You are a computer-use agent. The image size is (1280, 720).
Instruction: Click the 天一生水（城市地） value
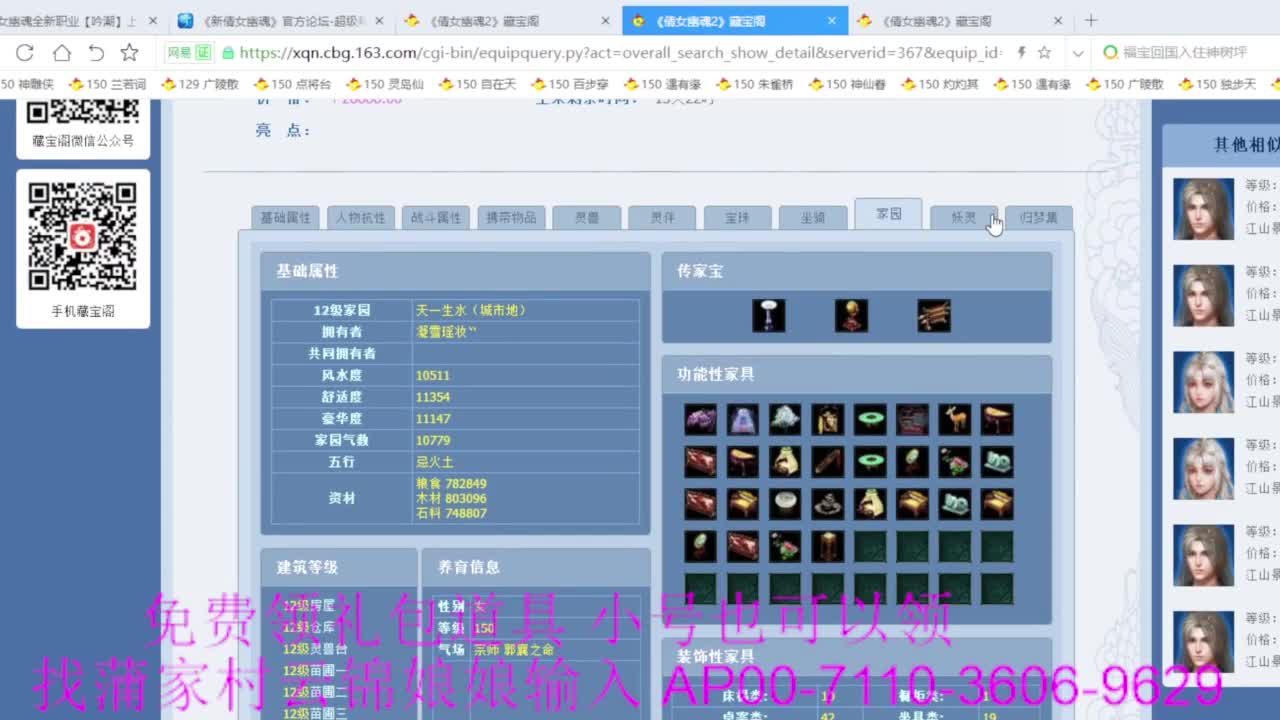[471, 310]
